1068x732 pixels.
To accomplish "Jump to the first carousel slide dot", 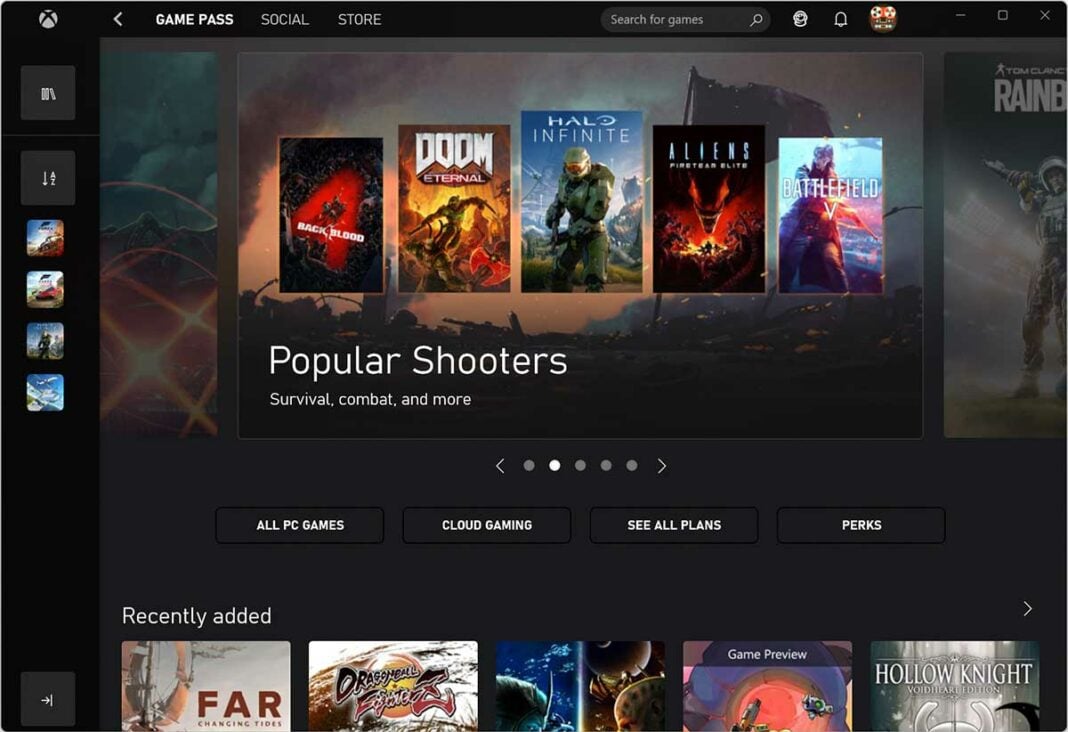I will [x=529, y=465].
